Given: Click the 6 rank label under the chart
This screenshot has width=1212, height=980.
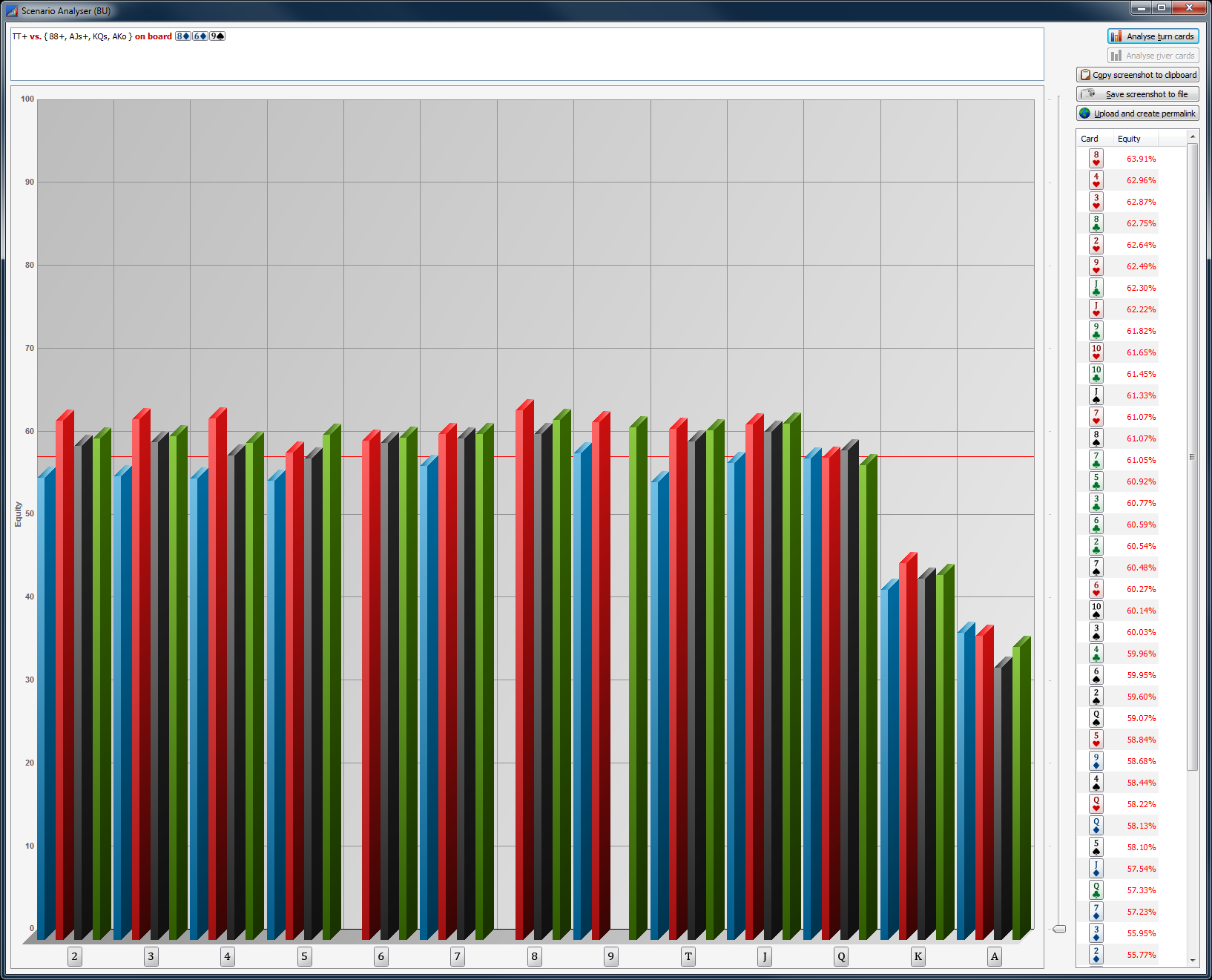Looking at the screenshot, I should [x=381, y=956].
